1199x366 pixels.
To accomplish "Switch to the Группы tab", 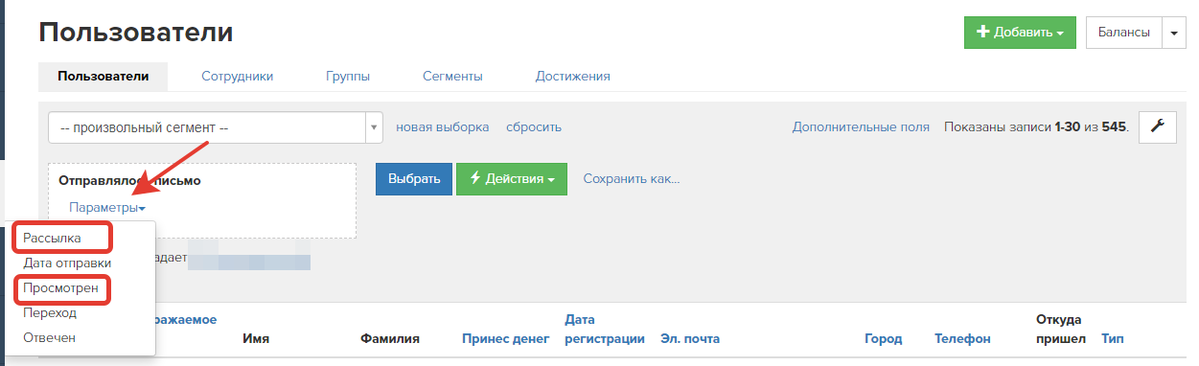I will pos(348,76).
